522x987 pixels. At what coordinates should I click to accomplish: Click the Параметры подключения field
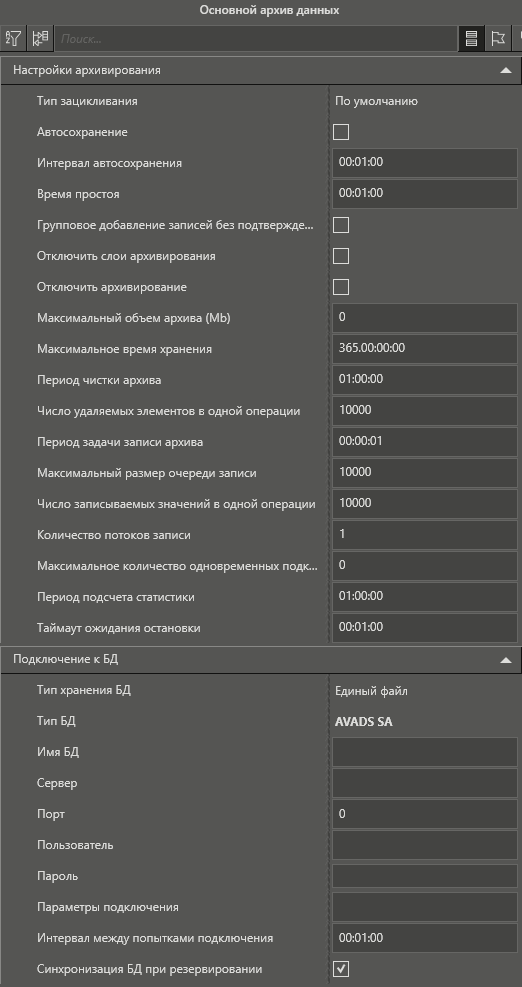[x=425, y=907]
